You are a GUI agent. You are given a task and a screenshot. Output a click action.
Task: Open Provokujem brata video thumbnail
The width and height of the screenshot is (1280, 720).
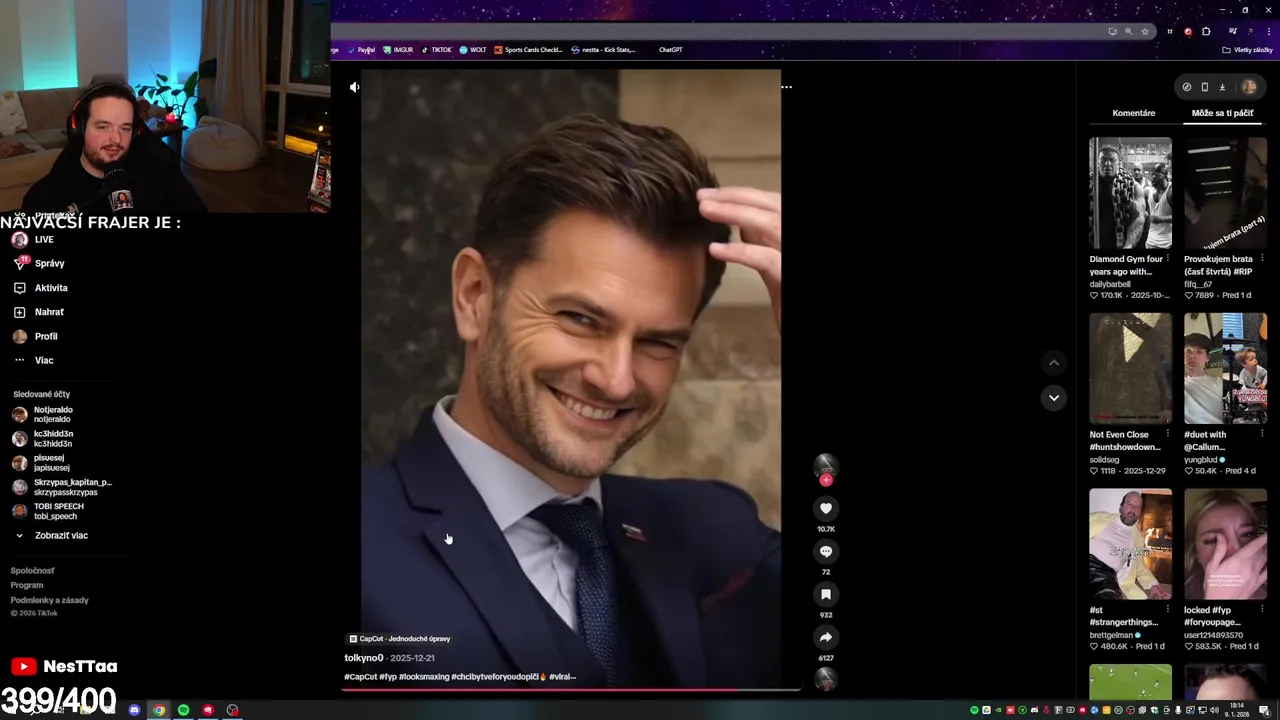click(x=1225, y=193)
